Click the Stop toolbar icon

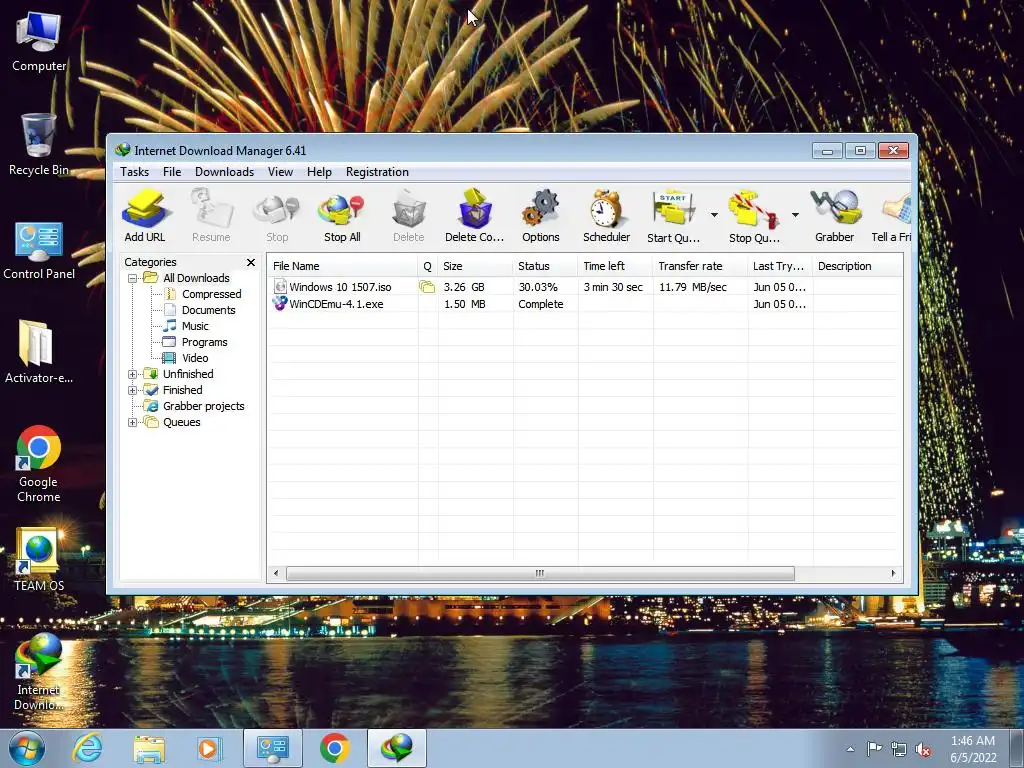[x=277, y=215]
